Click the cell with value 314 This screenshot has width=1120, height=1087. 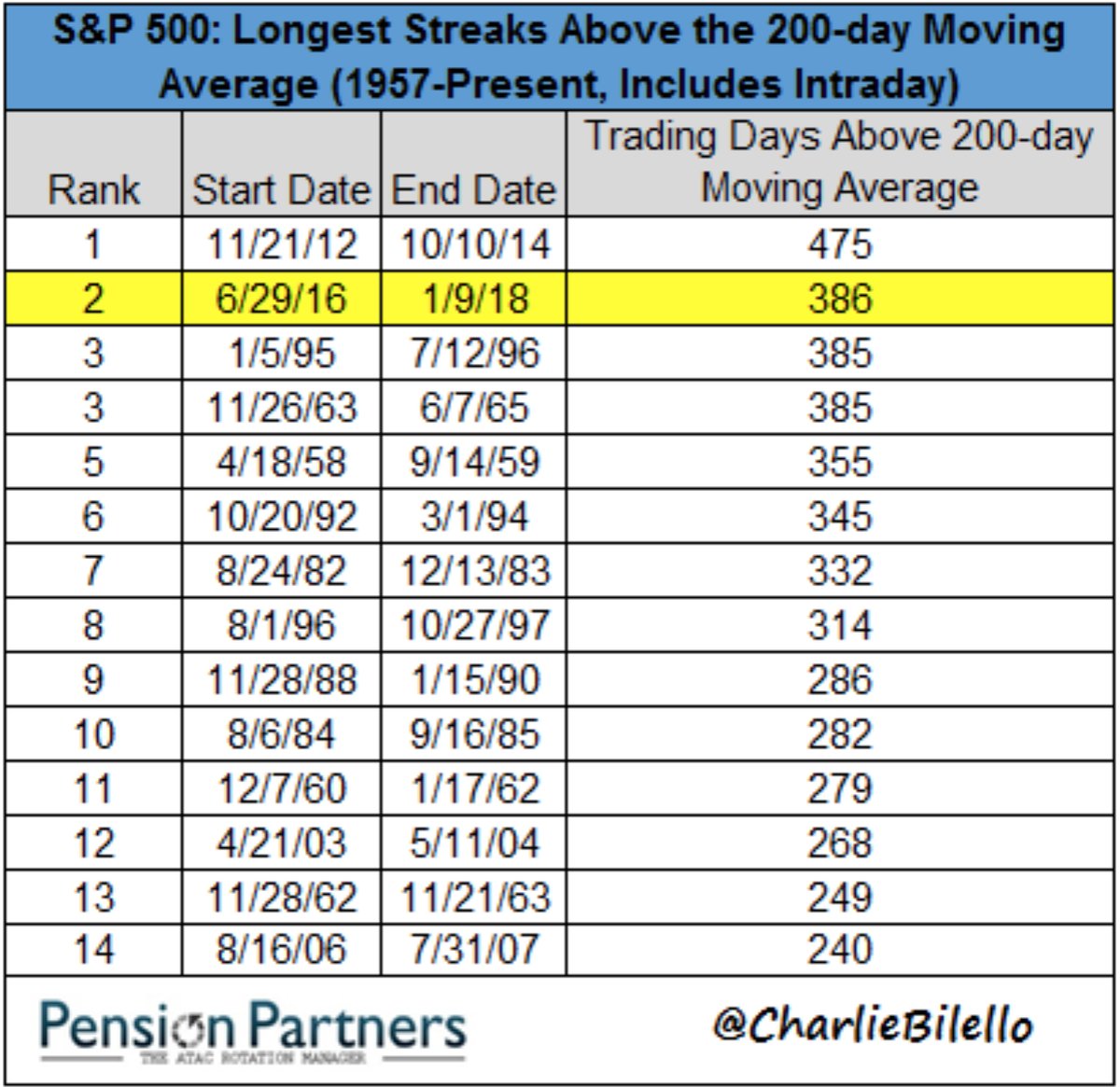point(839,625)
